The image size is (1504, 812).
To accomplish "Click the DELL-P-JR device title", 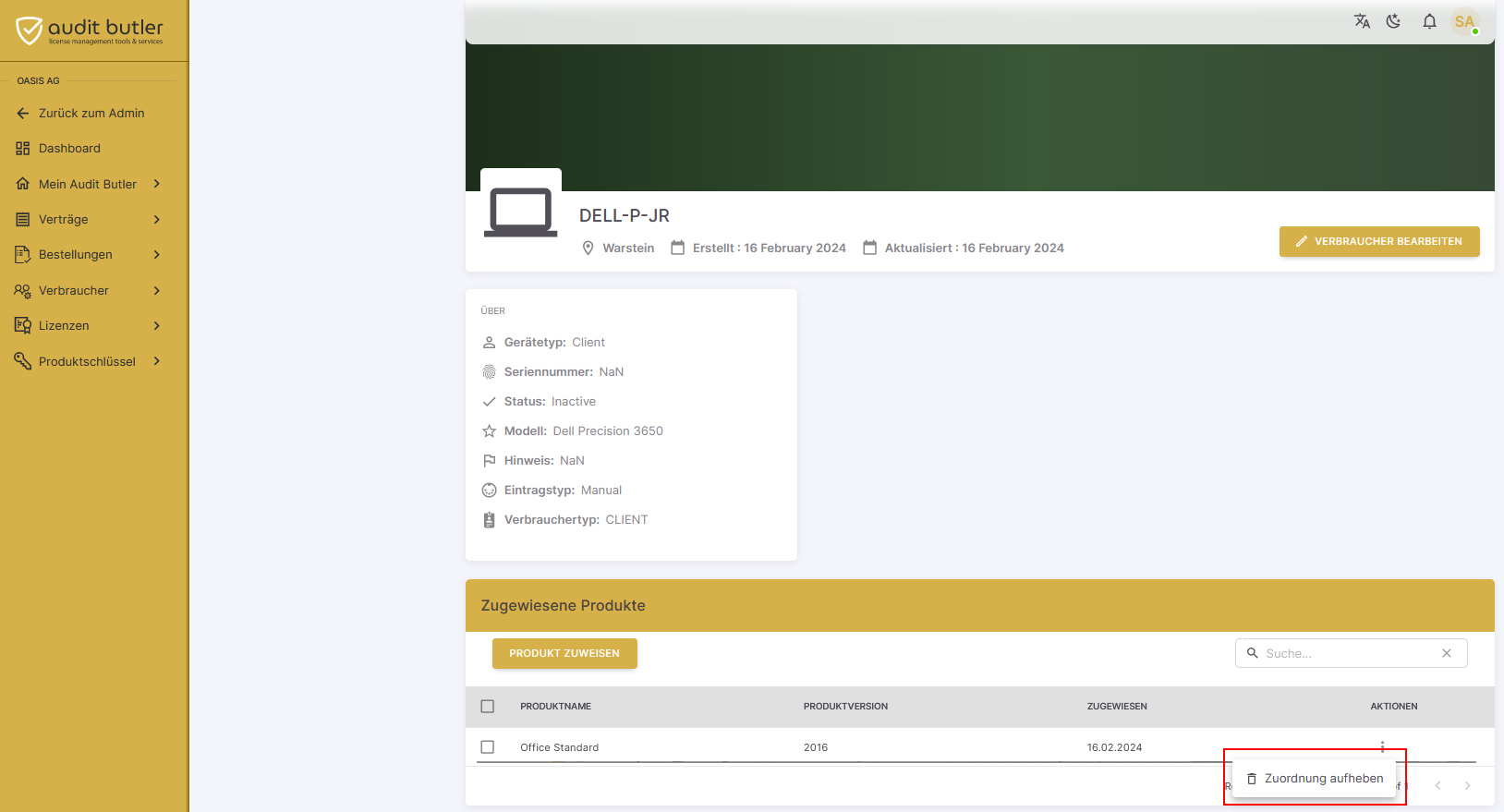I will point(625,215).
